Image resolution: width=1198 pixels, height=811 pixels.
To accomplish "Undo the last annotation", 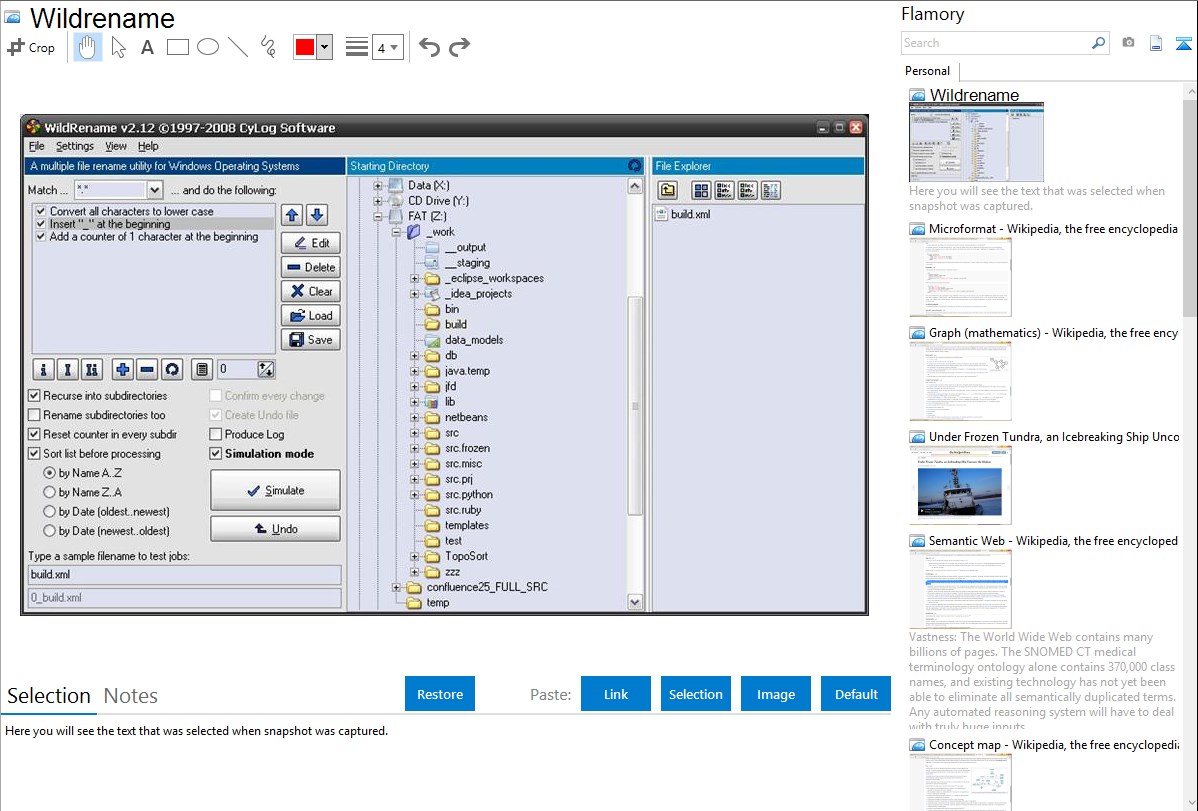I will (429, 47).
